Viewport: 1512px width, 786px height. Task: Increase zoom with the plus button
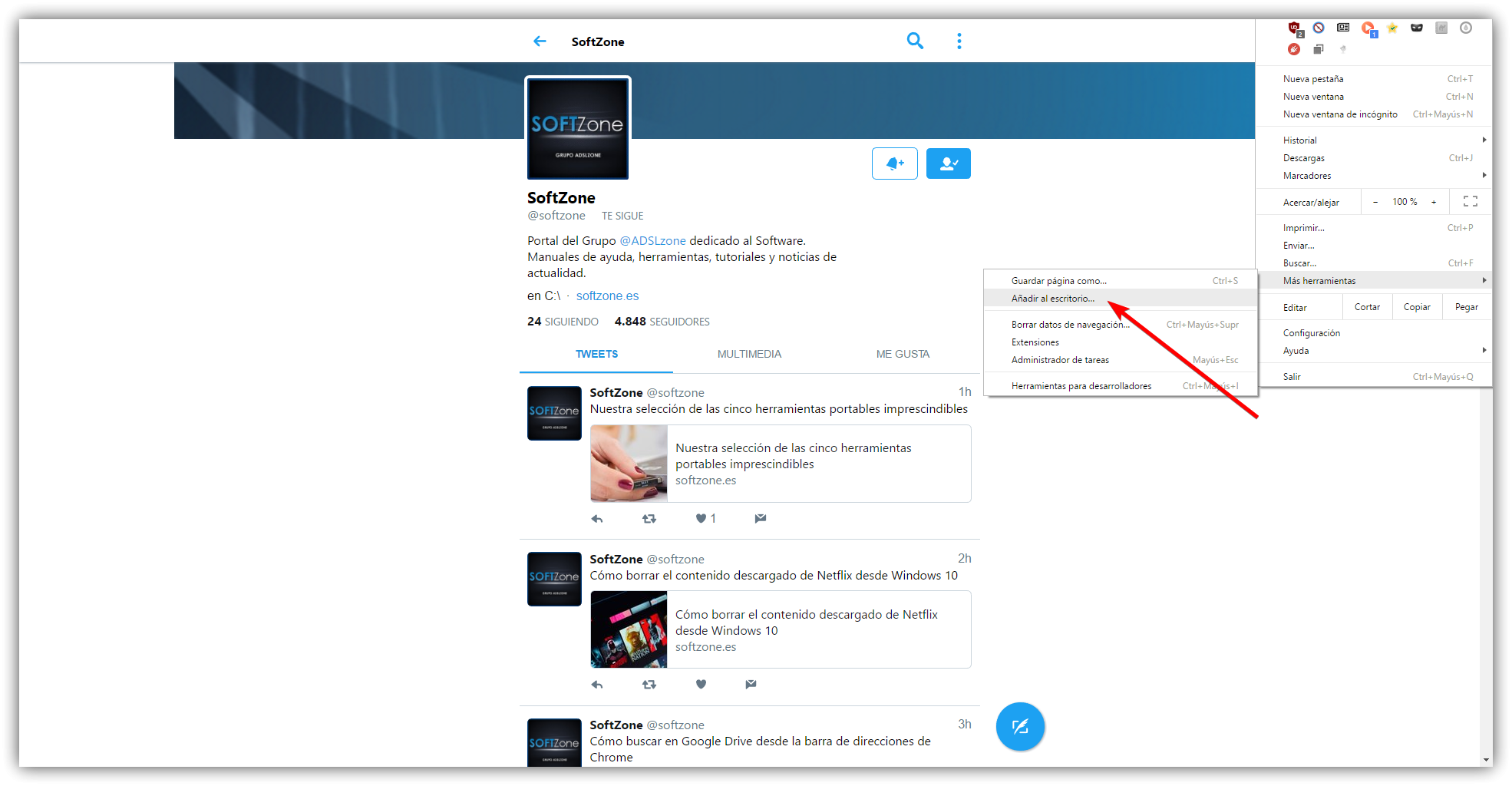click(x=1434, y=202)
